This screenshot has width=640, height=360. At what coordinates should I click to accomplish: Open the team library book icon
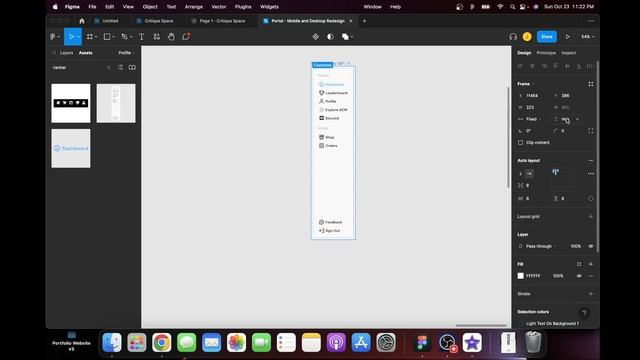coord(132,67)
